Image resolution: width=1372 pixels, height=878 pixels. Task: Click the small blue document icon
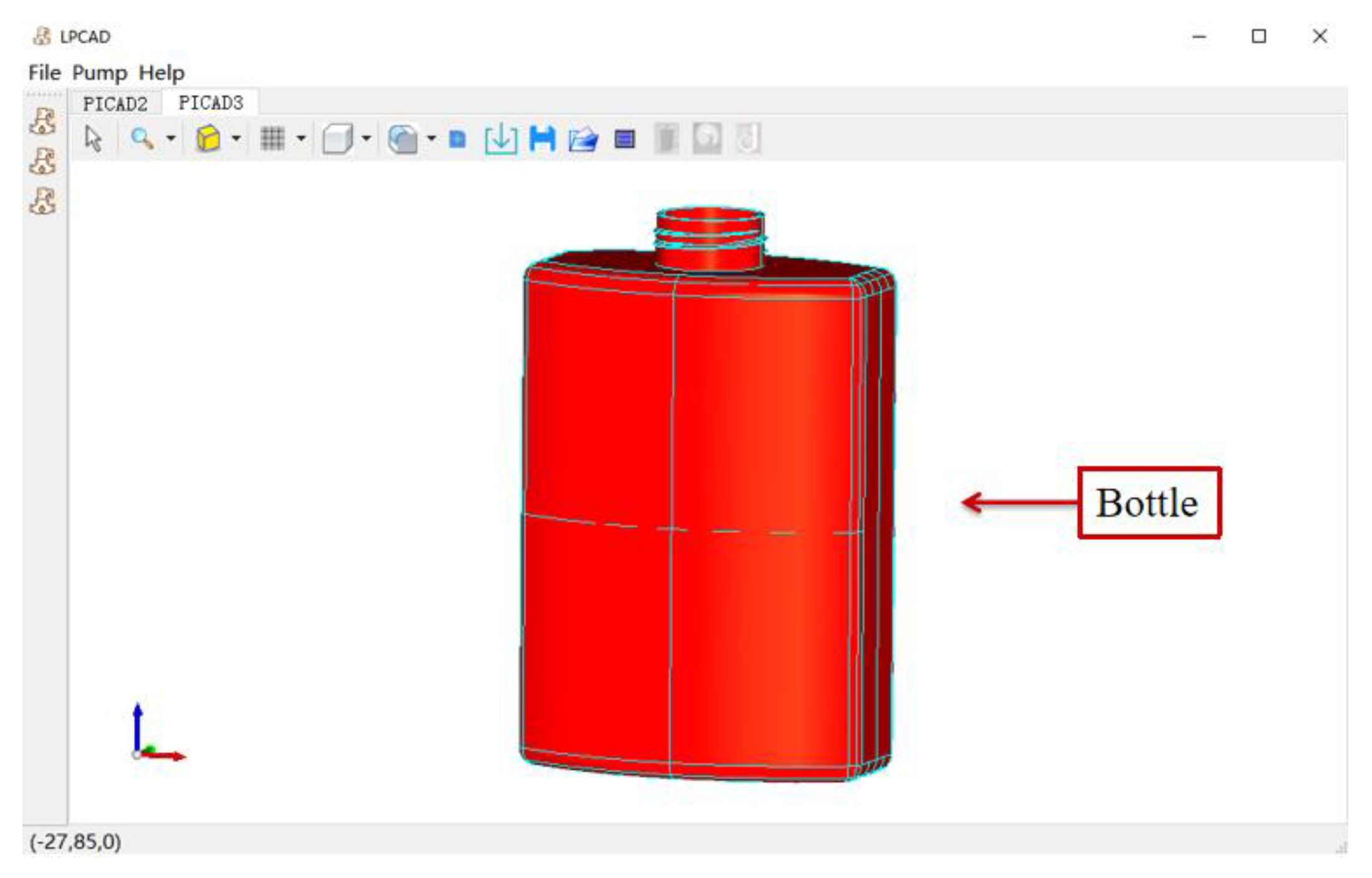pyautogui.click(x=458, y=138)
